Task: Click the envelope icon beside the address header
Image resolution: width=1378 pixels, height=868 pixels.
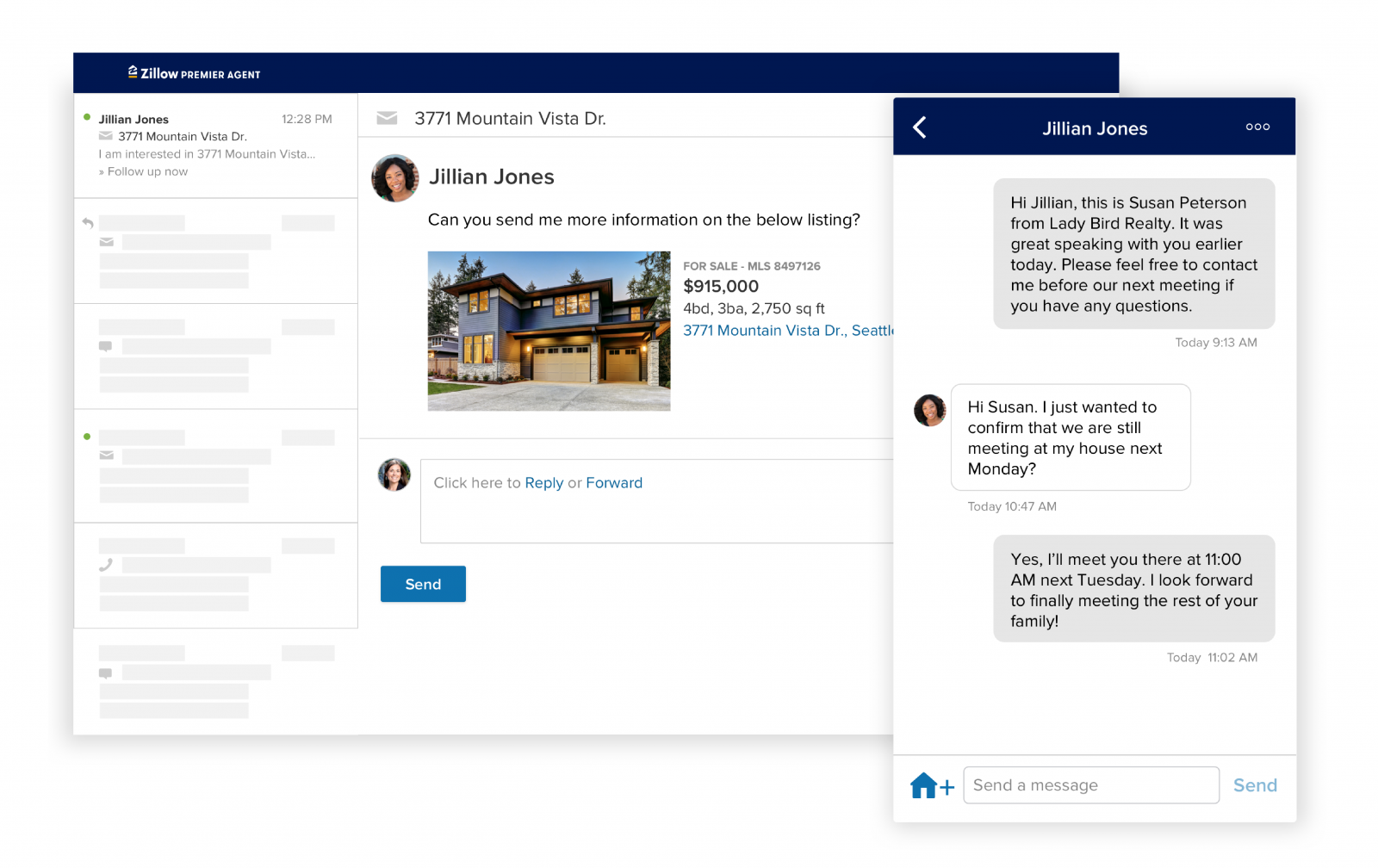Action: (x=387, y=118)
